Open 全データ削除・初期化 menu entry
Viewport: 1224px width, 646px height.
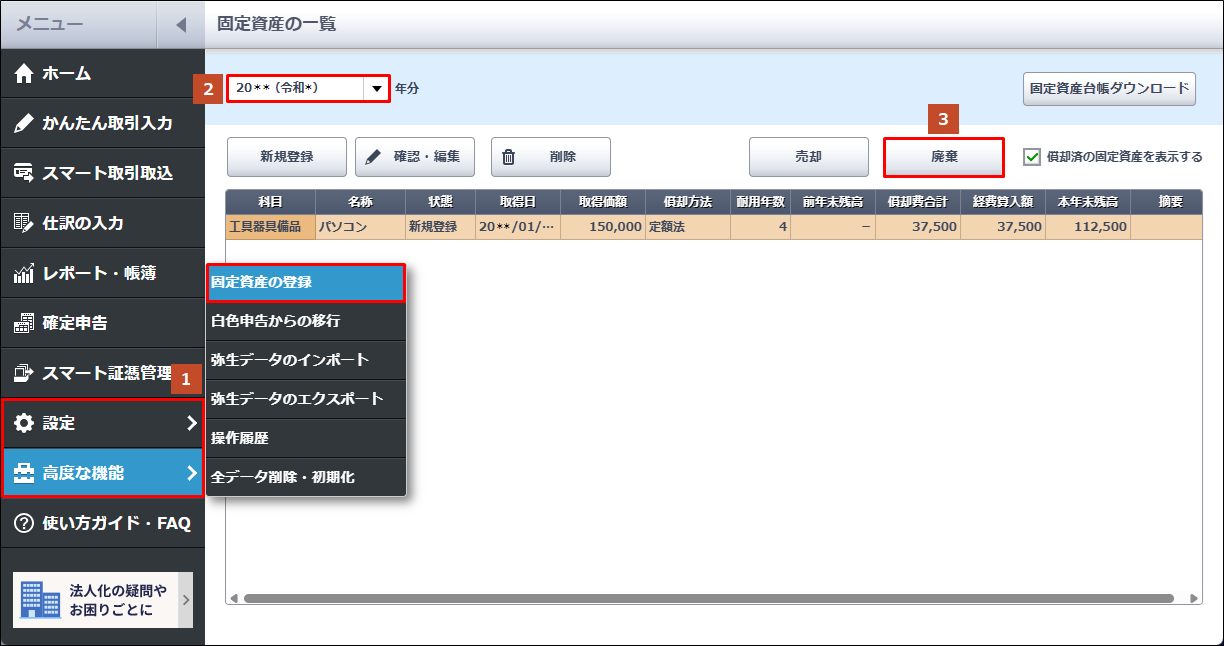(305, 477)
